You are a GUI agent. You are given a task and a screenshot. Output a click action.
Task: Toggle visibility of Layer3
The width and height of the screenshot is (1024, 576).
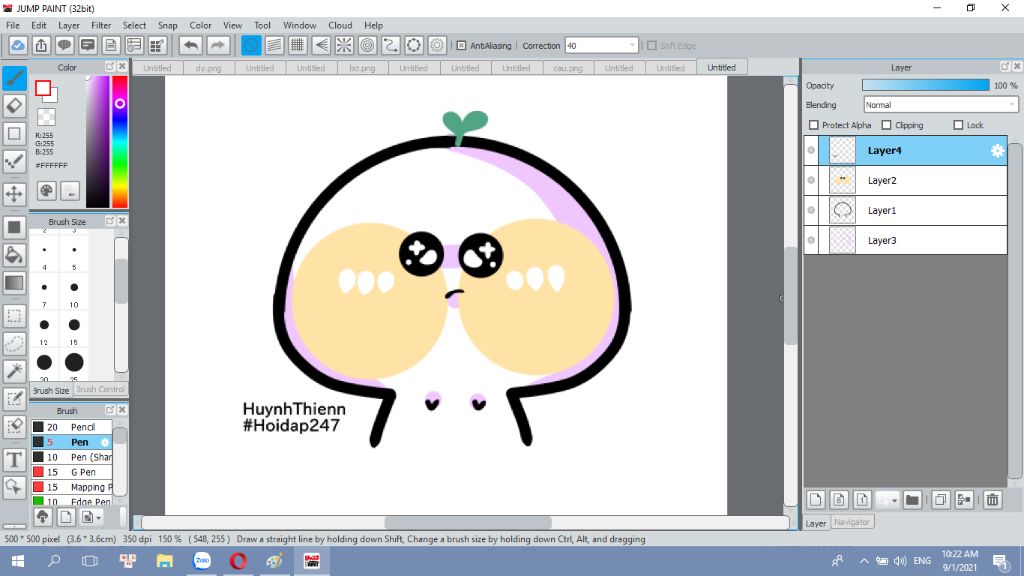pos(811,240)
